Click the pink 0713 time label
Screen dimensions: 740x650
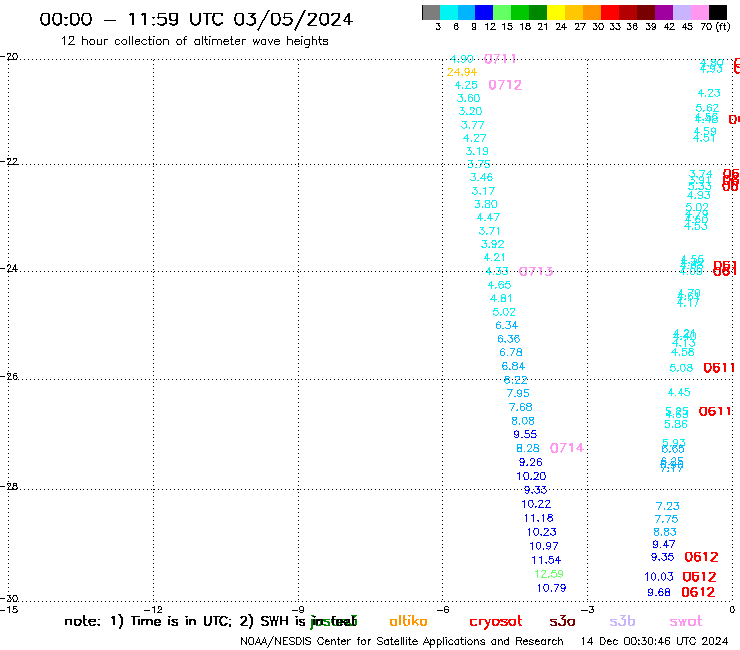pos(536,271)
